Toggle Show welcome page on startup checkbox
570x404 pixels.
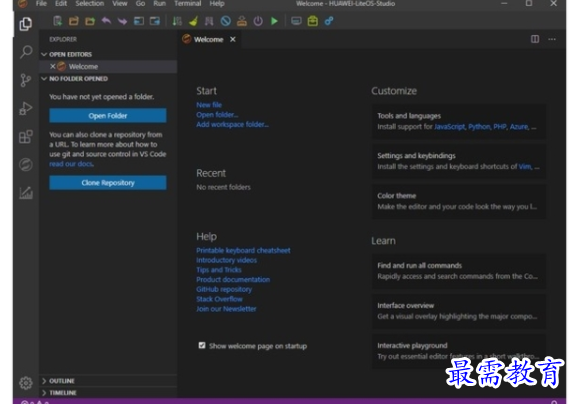click(202, 345)
